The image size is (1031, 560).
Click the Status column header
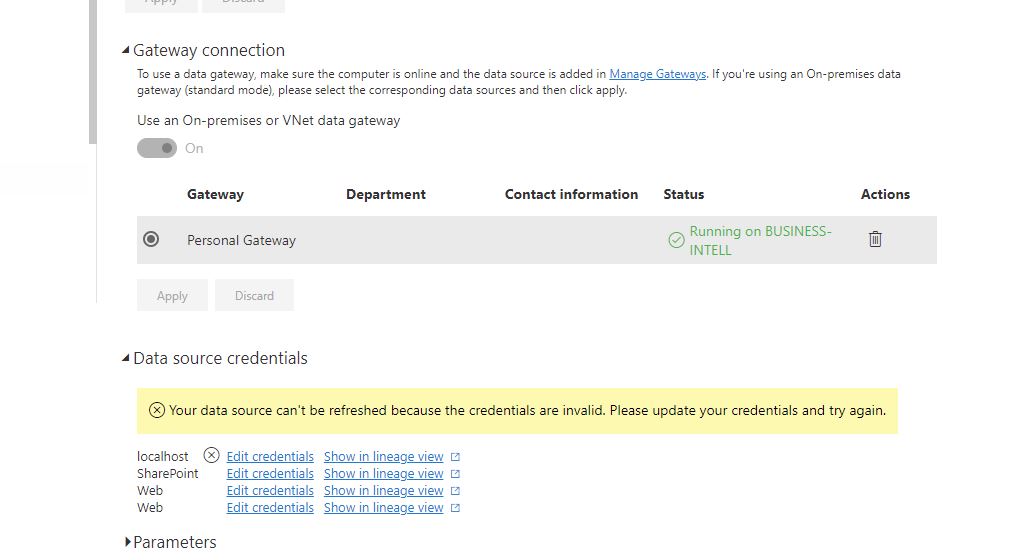683,195
